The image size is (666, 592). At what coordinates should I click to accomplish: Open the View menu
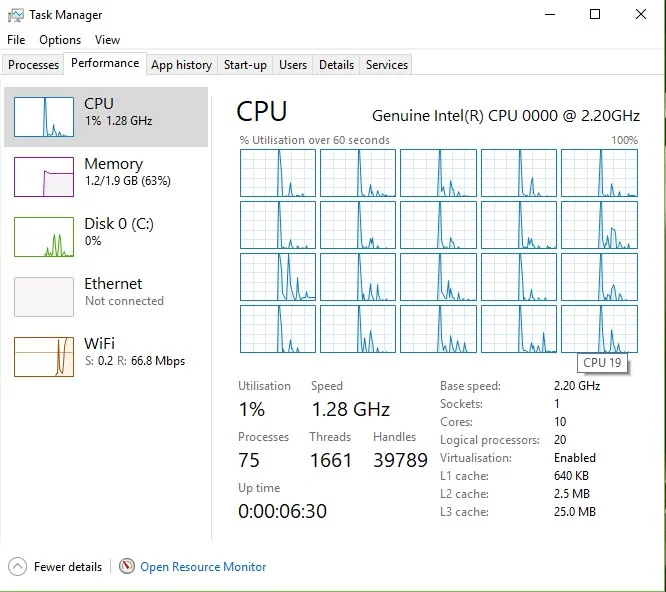point(107,40)
